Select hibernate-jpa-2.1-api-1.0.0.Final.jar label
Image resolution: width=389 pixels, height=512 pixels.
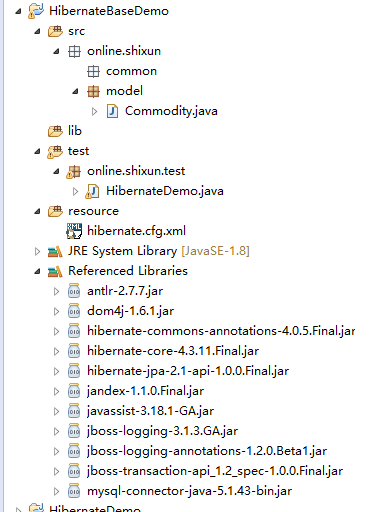(188, 371)
